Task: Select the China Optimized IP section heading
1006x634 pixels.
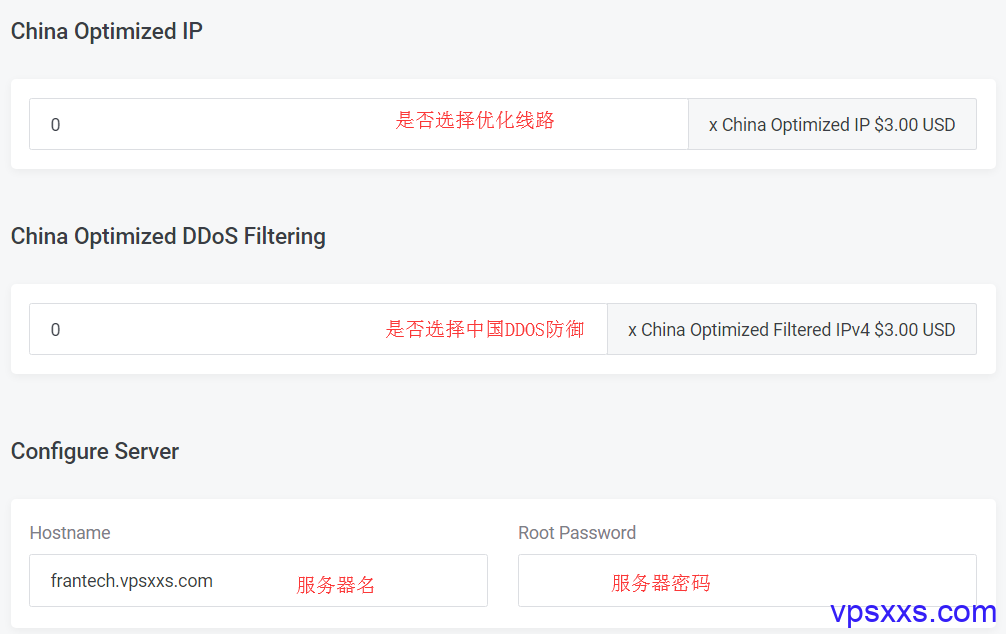Action: coord(107,31)
